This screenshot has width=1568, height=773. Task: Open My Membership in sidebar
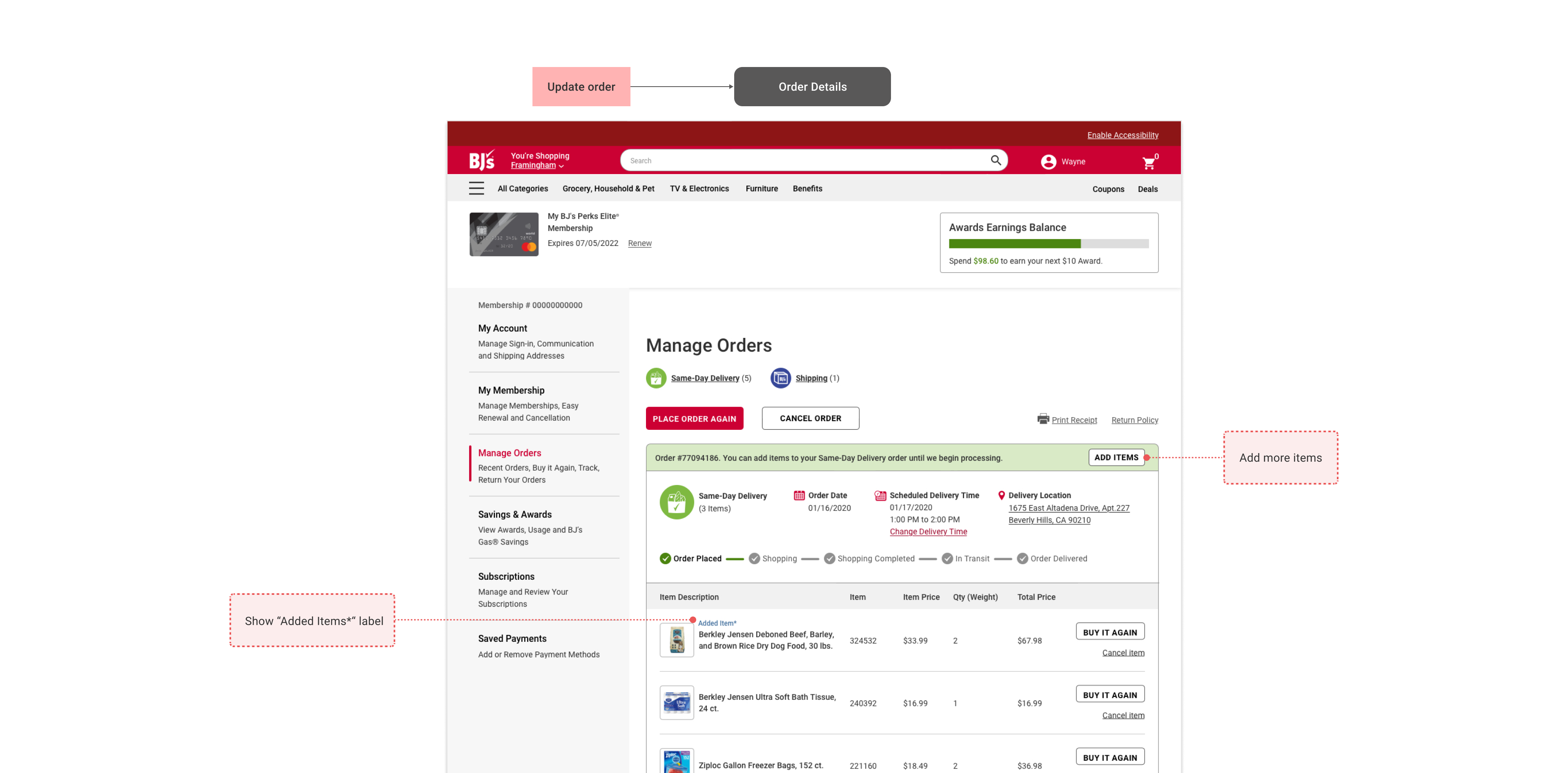pyautogui.click(x=511, y=391)
